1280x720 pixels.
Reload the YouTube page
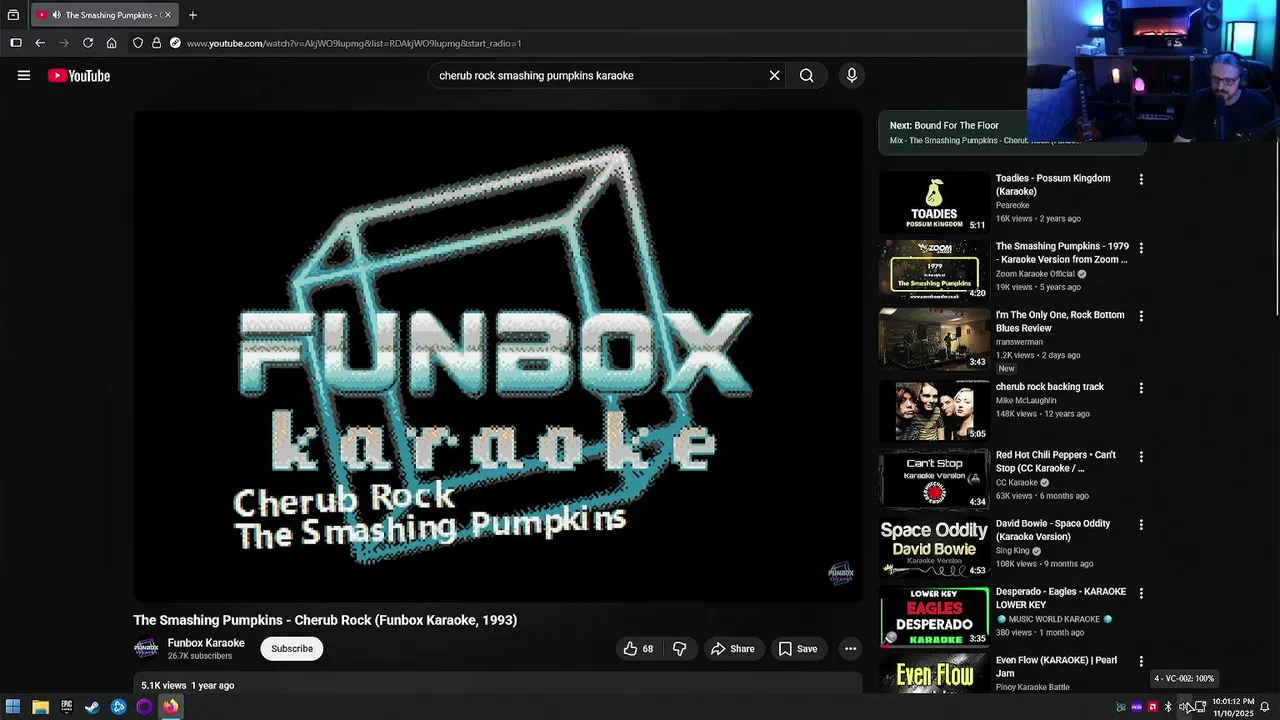[88, 43]
